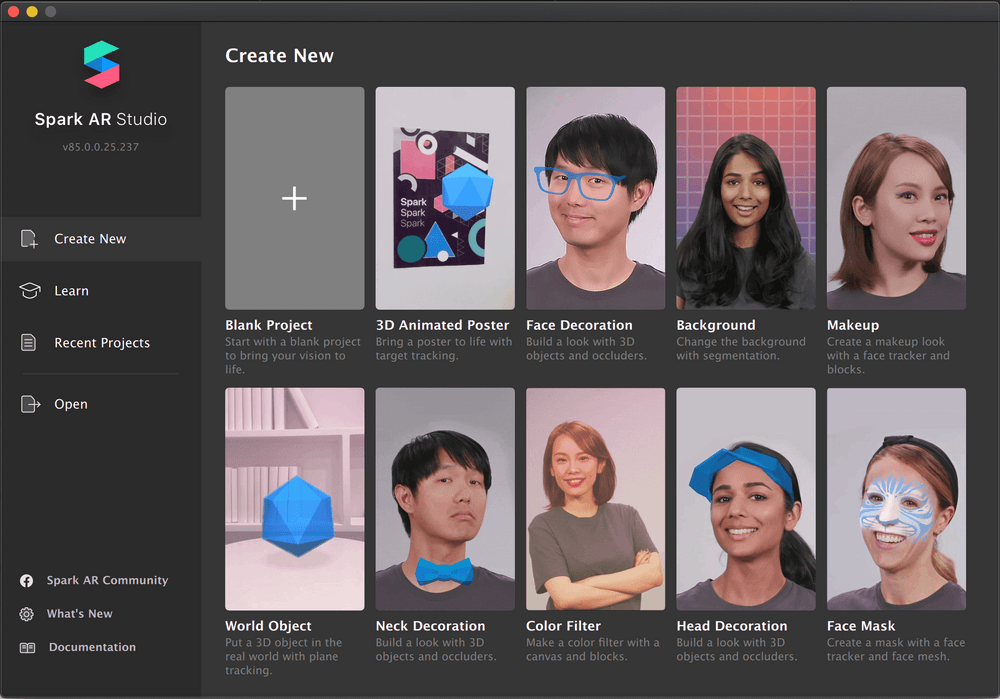Screen dimensions: 1000x699
Task: Create a Blank Project
Action: click(294, 198)
